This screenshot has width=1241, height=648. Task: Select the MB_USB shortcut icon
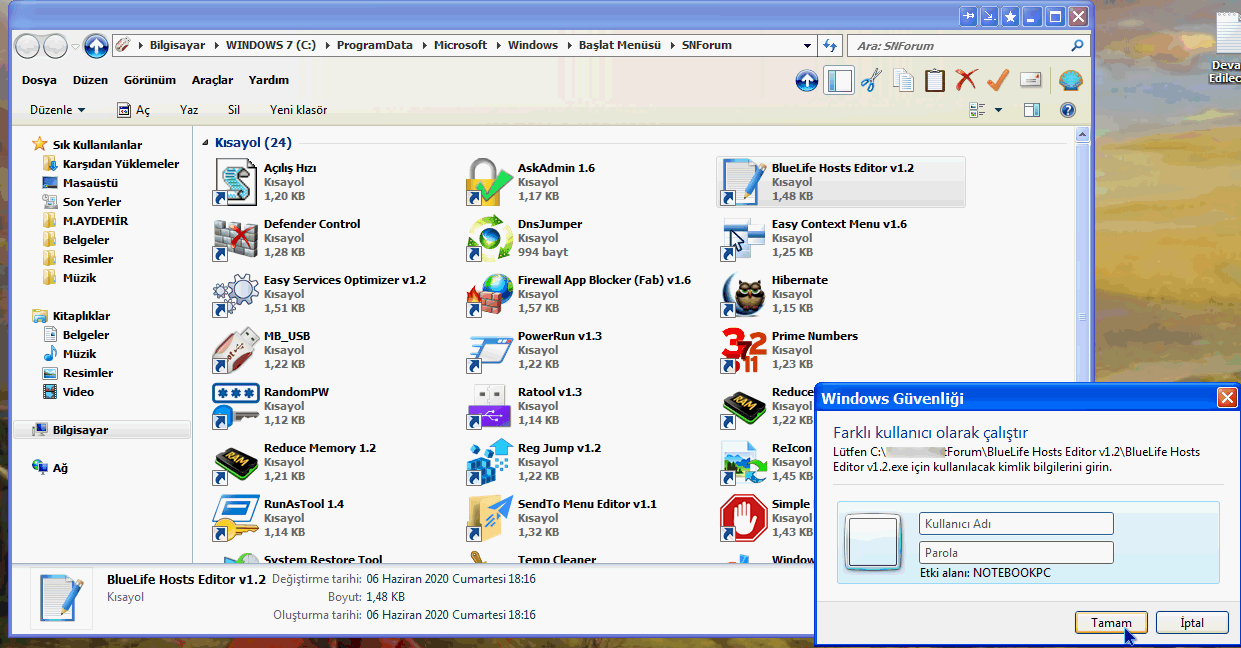pyautogui.click(x=236, y=351)
